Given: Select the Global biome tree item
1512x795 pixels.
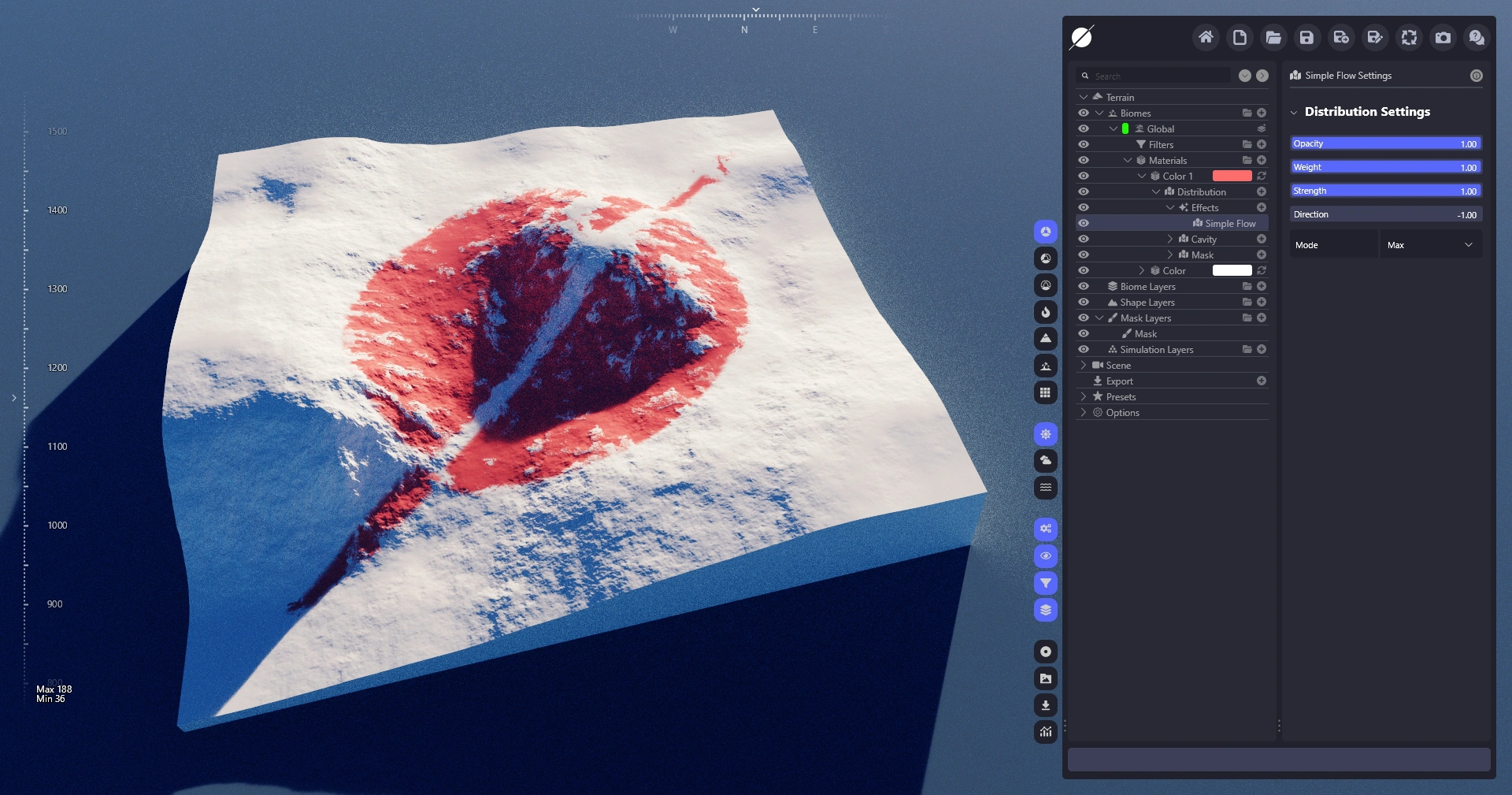Looking at the screenshot, I should coord(1161,128).
